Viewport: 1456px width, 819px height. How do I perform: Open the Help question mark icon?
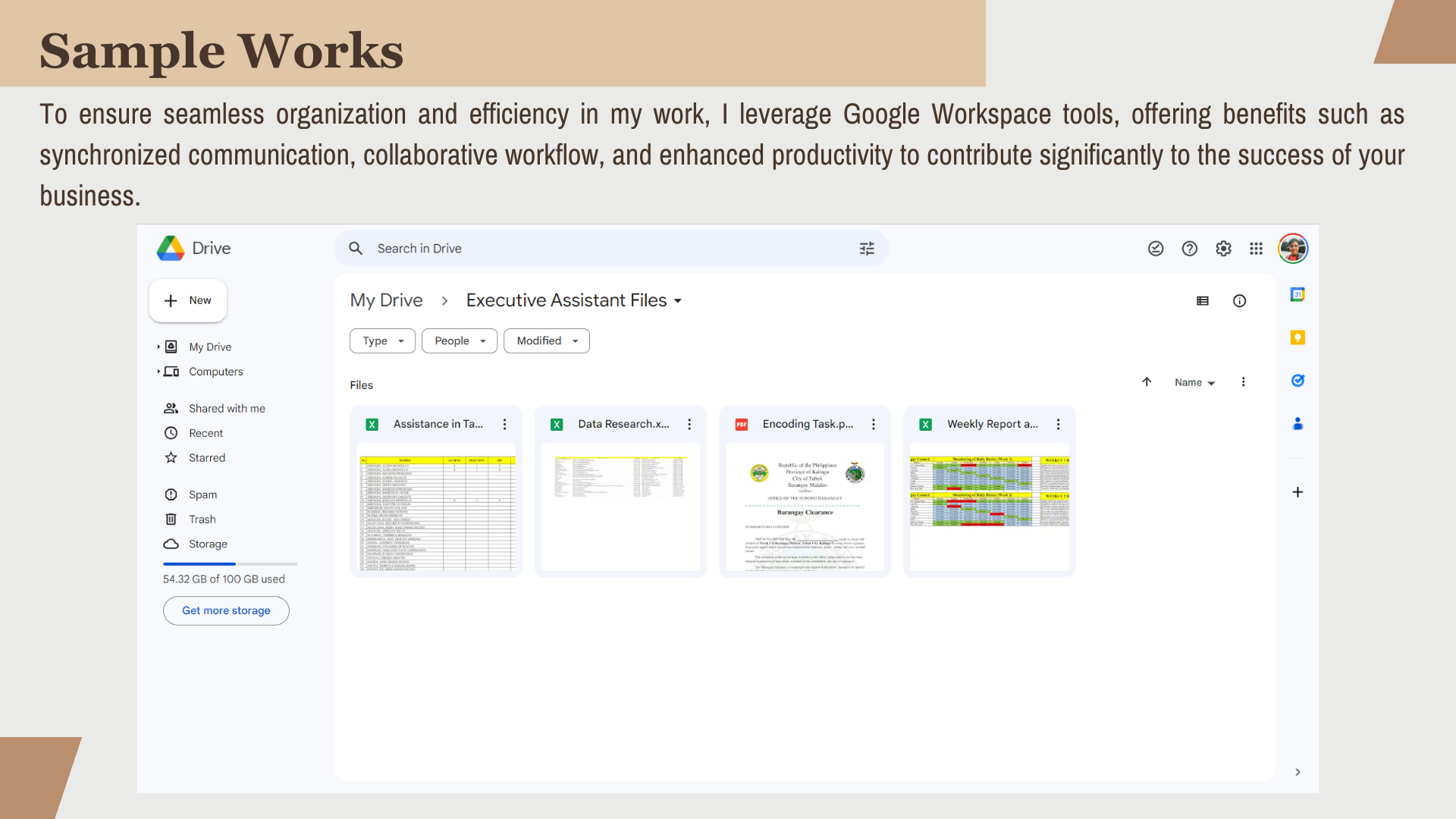1189,249
